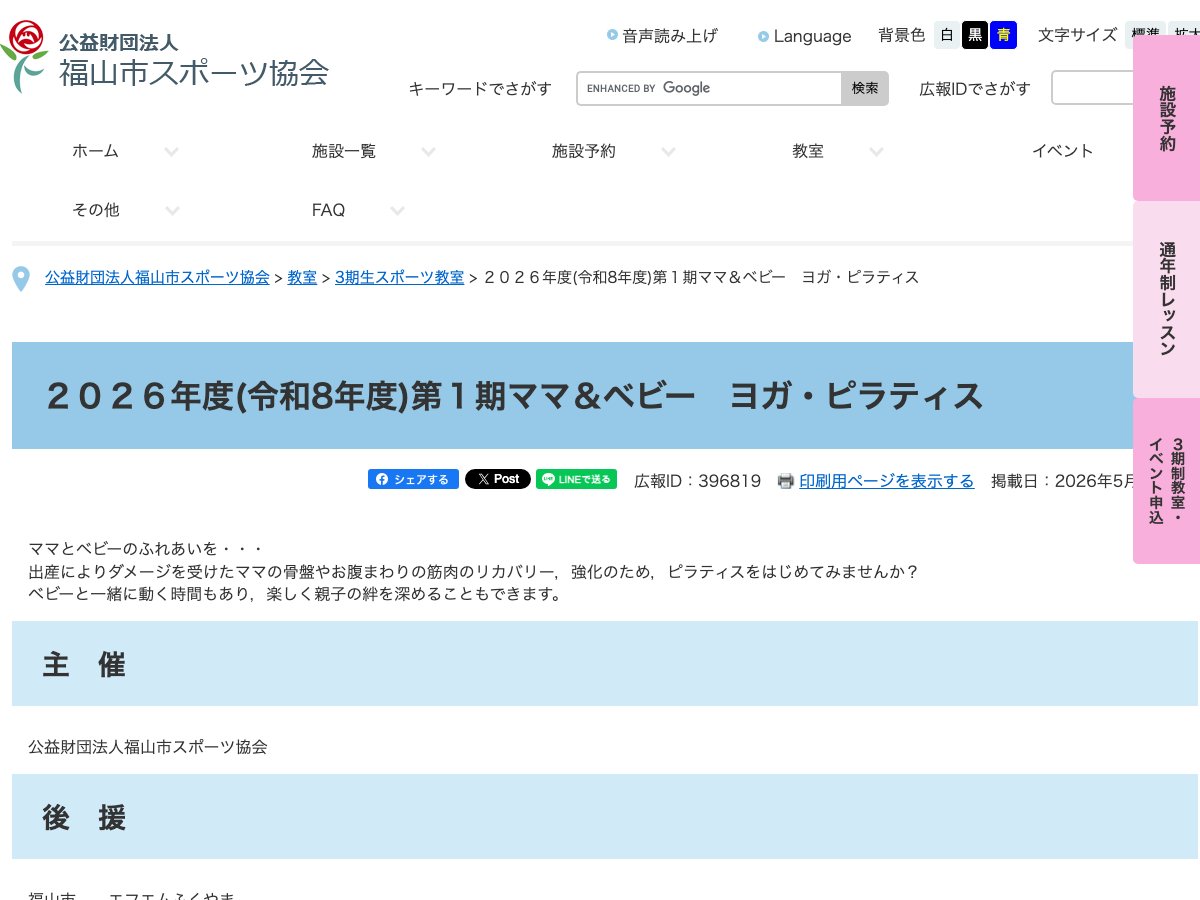This screenshot has width=1200, height=900.
Task: Click the ママとベビーのふれあいを・・・ text line
Action: pyautogui.click(x=146, y=549)
